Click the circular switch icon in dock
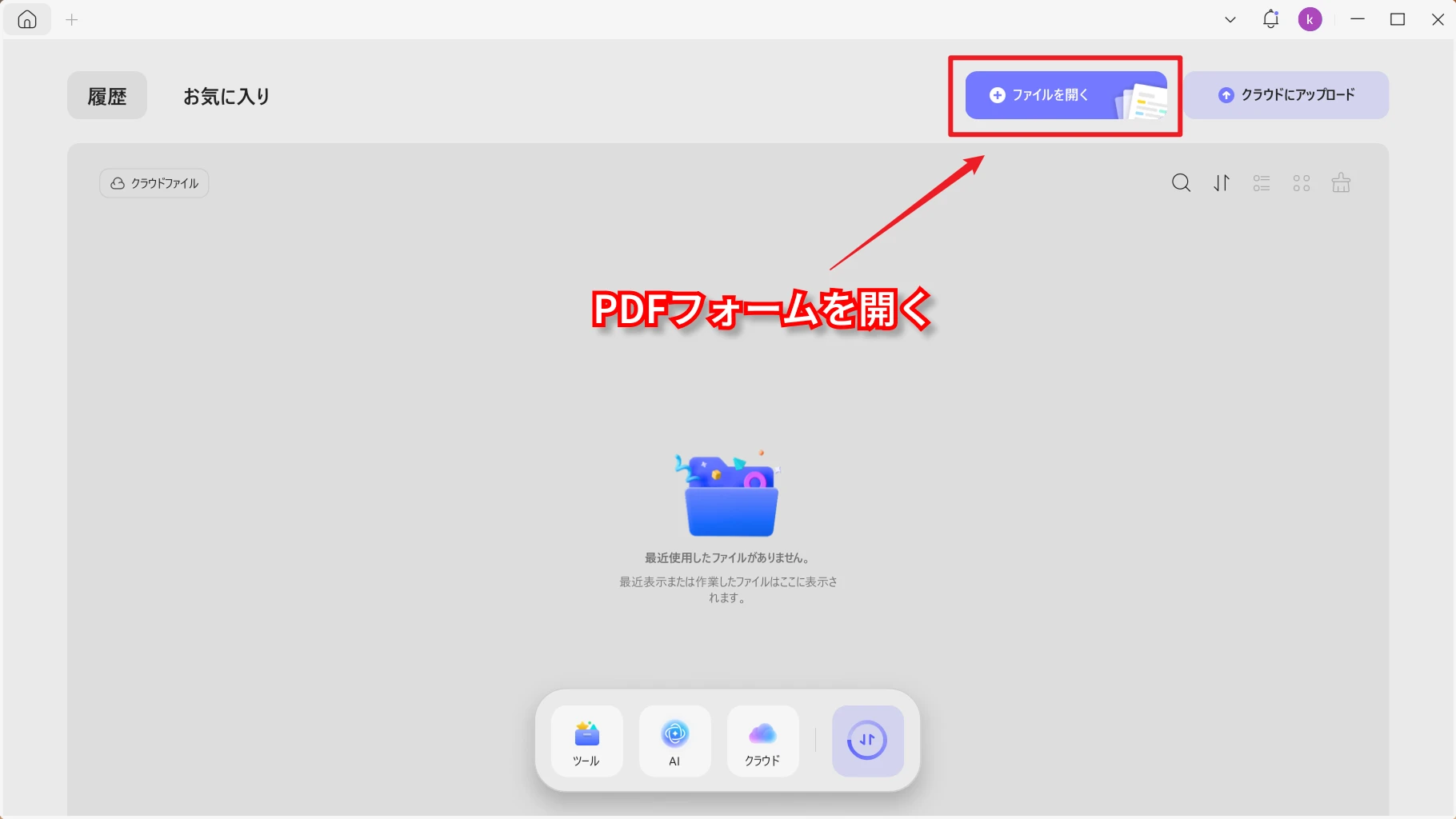This screenshot has height=819, width=1456. [x=868, y=741]
